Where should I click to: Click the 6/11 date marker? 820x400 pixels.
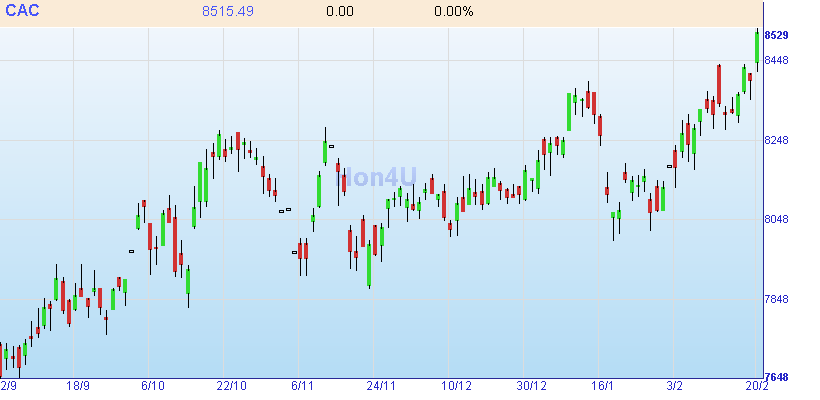coord(303,386)
